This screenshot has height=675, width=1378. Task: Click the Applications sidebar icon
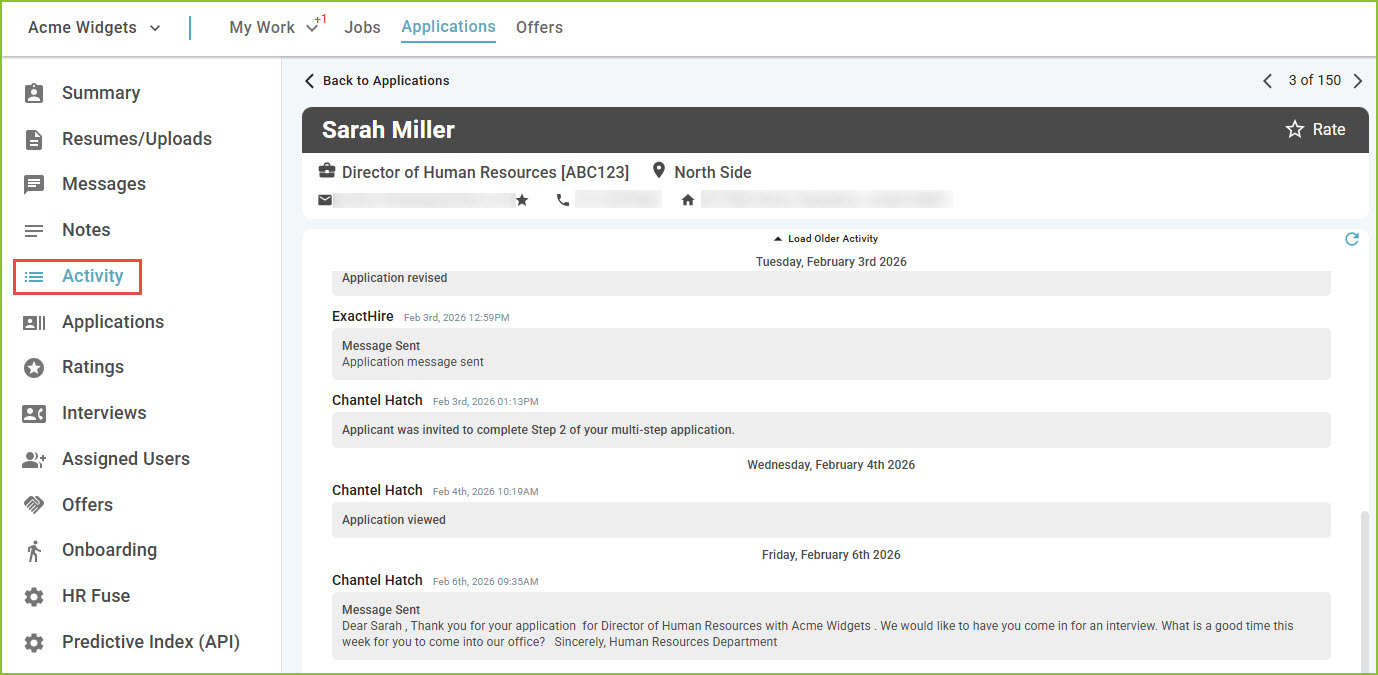(34, 322)
